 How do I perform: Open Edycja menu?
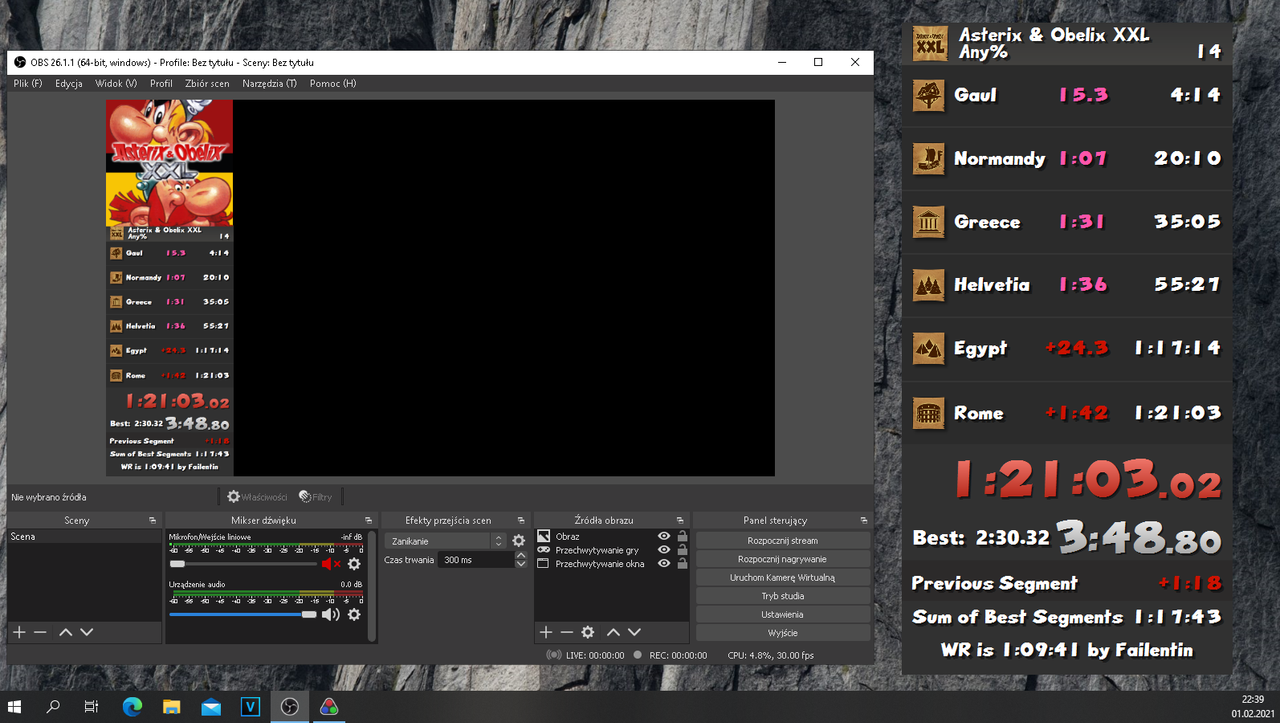point(69,84)
